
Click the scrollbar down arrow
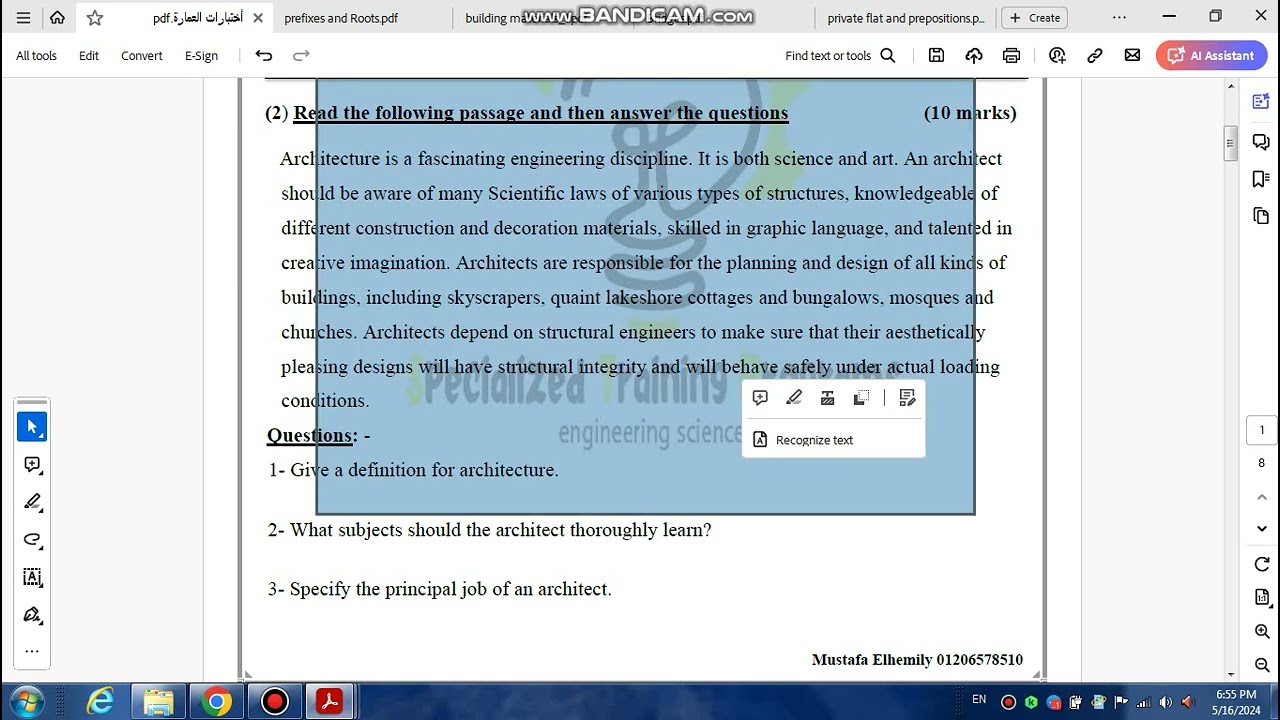[1231, 673]
